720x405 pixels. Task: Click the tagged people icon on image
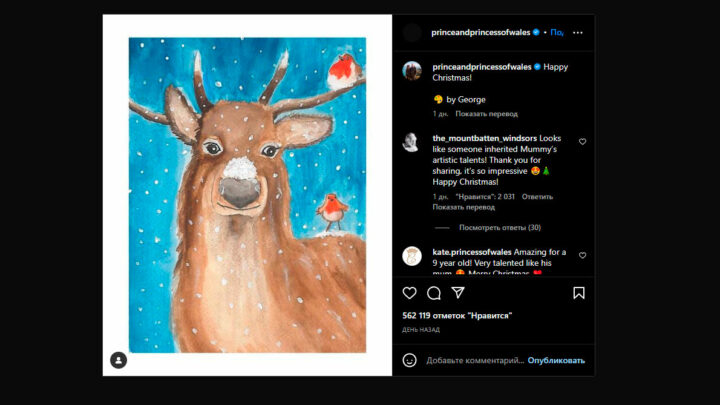pyautogui.click(x=118, y=360)
